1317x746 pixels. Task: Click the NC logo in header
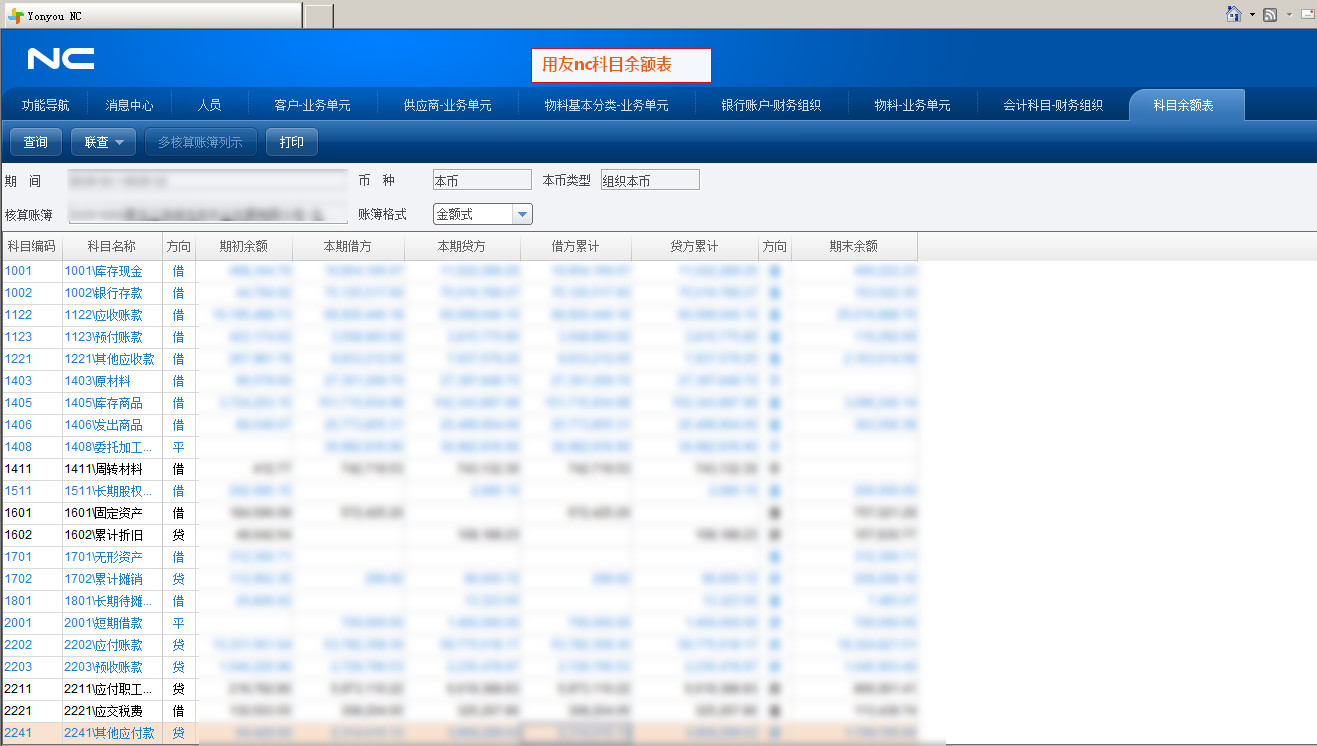click(x=61, y=59)
